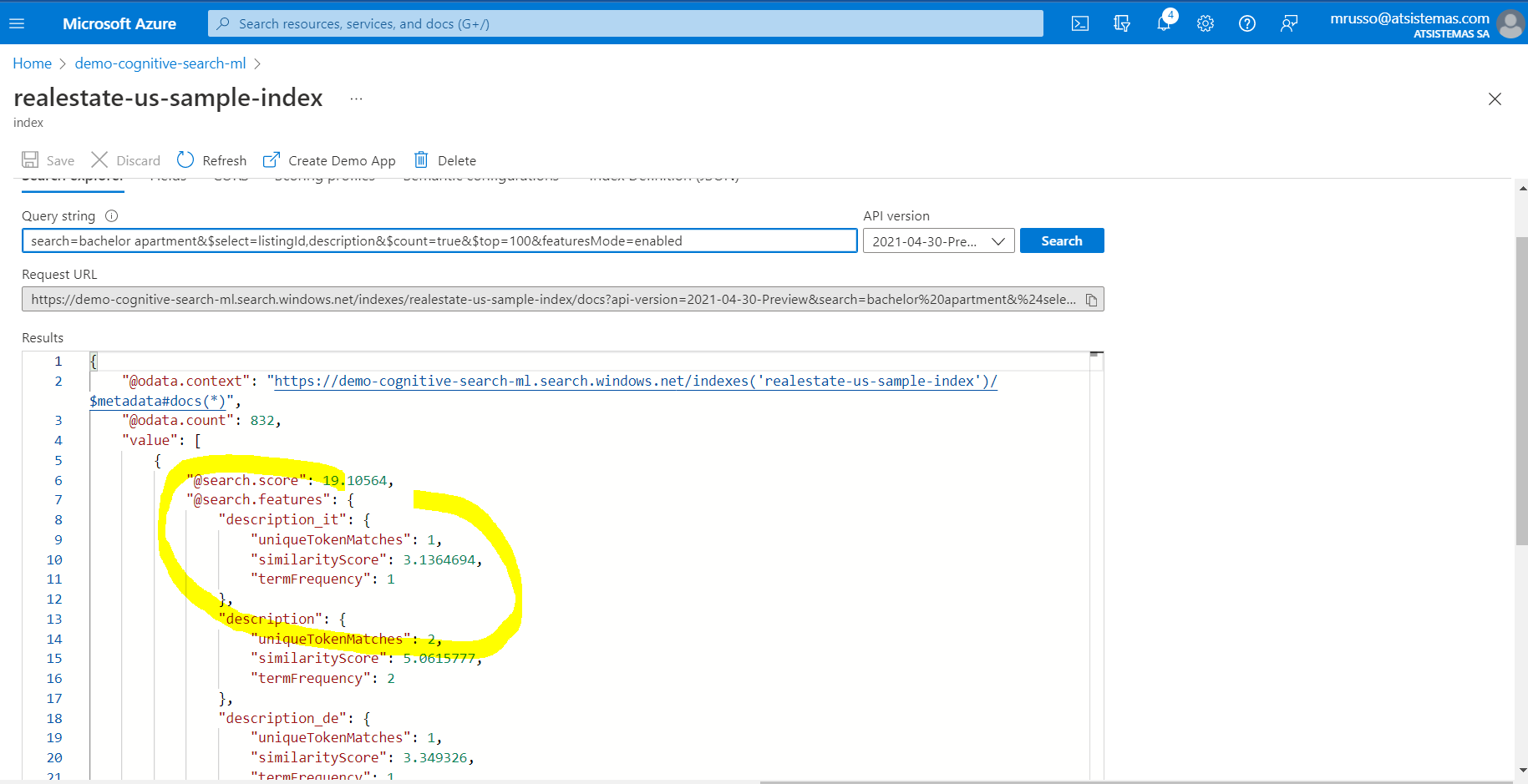This screenshot has width=1528, height=784.
Task: Click the Refresh toolbar label
Action: click(x=225, y=160)
